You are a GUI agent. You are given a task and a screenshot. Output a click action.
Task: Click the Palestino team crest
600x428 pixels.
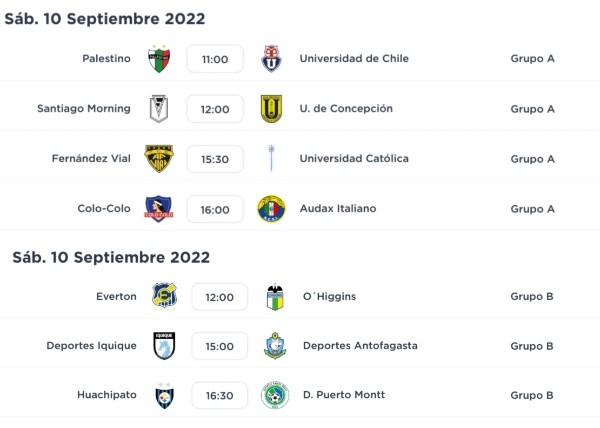click(158, 59)
